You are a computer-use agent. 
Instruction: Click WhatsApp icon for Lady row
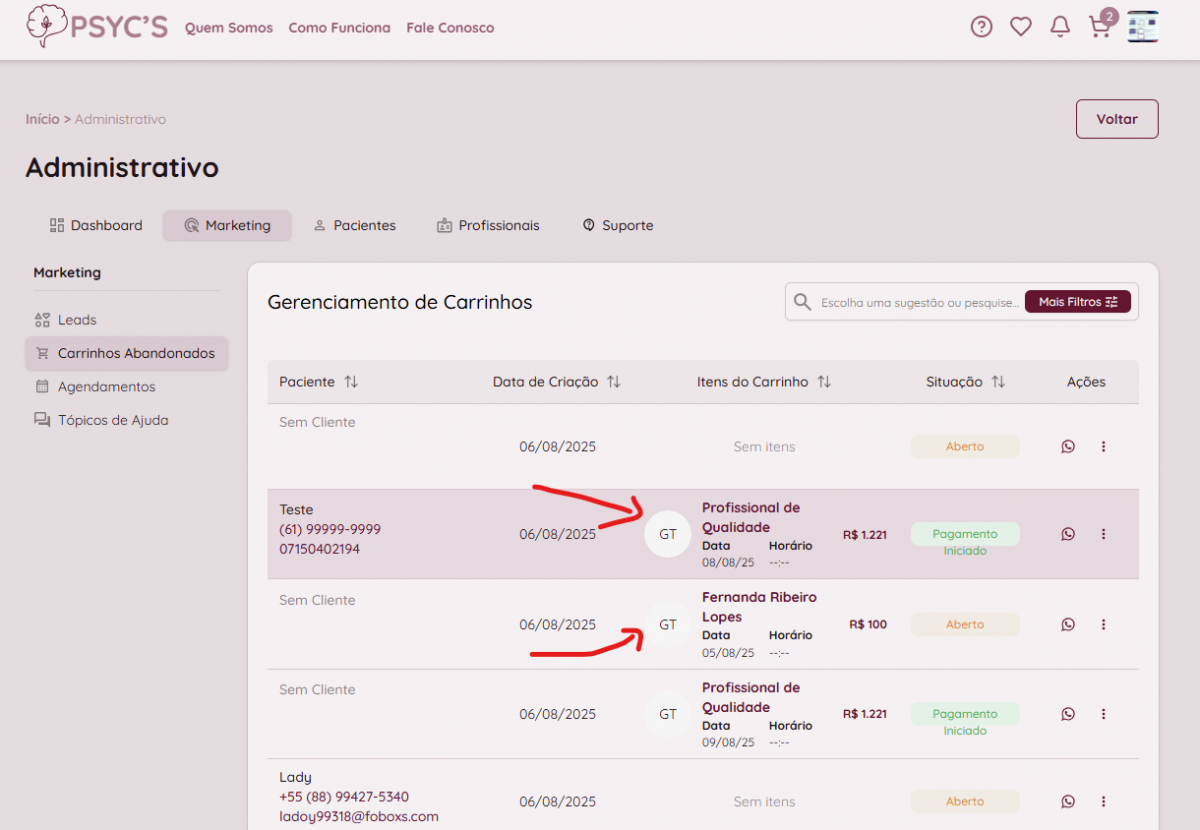pyautogui.click(x=1068, y=801)
